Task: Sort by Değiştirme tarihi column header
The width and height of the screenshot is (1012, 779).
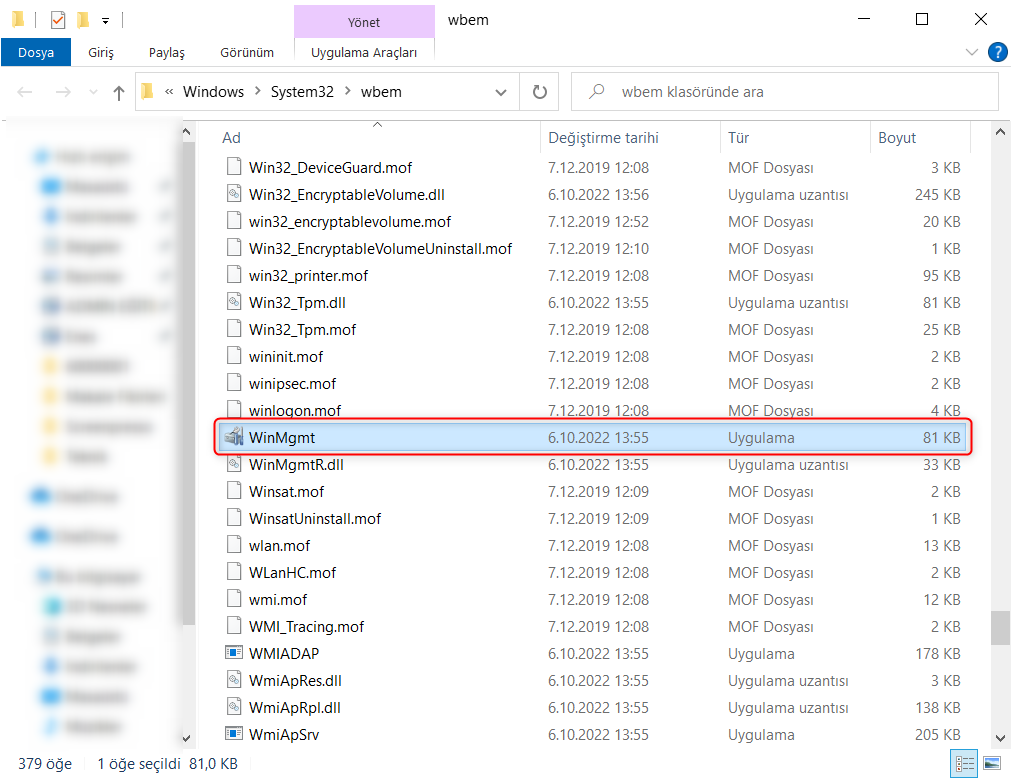Action: click(x=603, y=137)
